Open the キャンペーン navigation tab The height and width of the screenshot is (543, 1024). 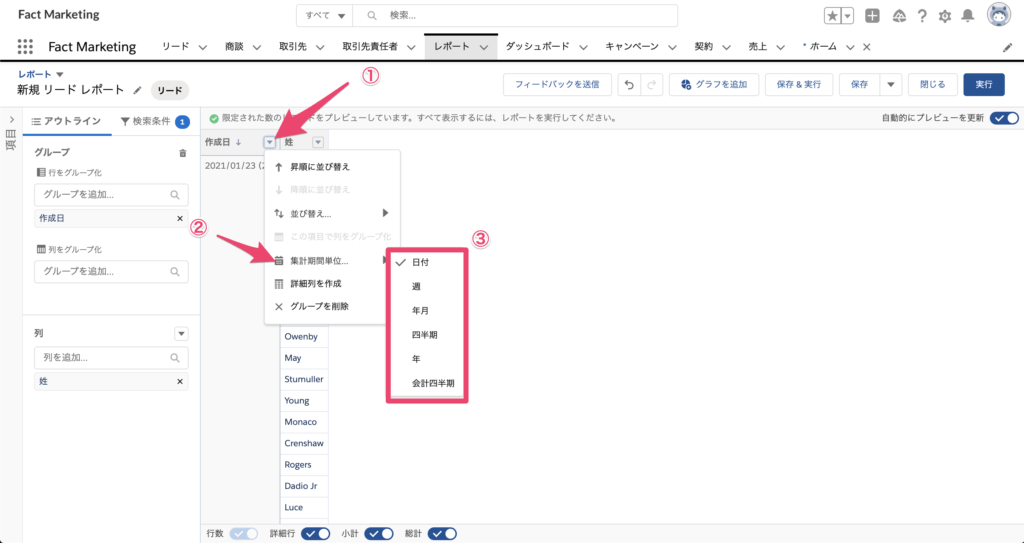[x=632, y=47]
